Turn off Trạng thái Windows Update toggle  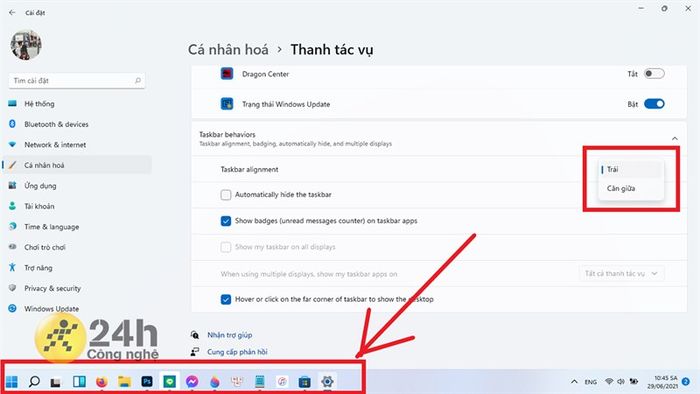(x=654, y=104)
